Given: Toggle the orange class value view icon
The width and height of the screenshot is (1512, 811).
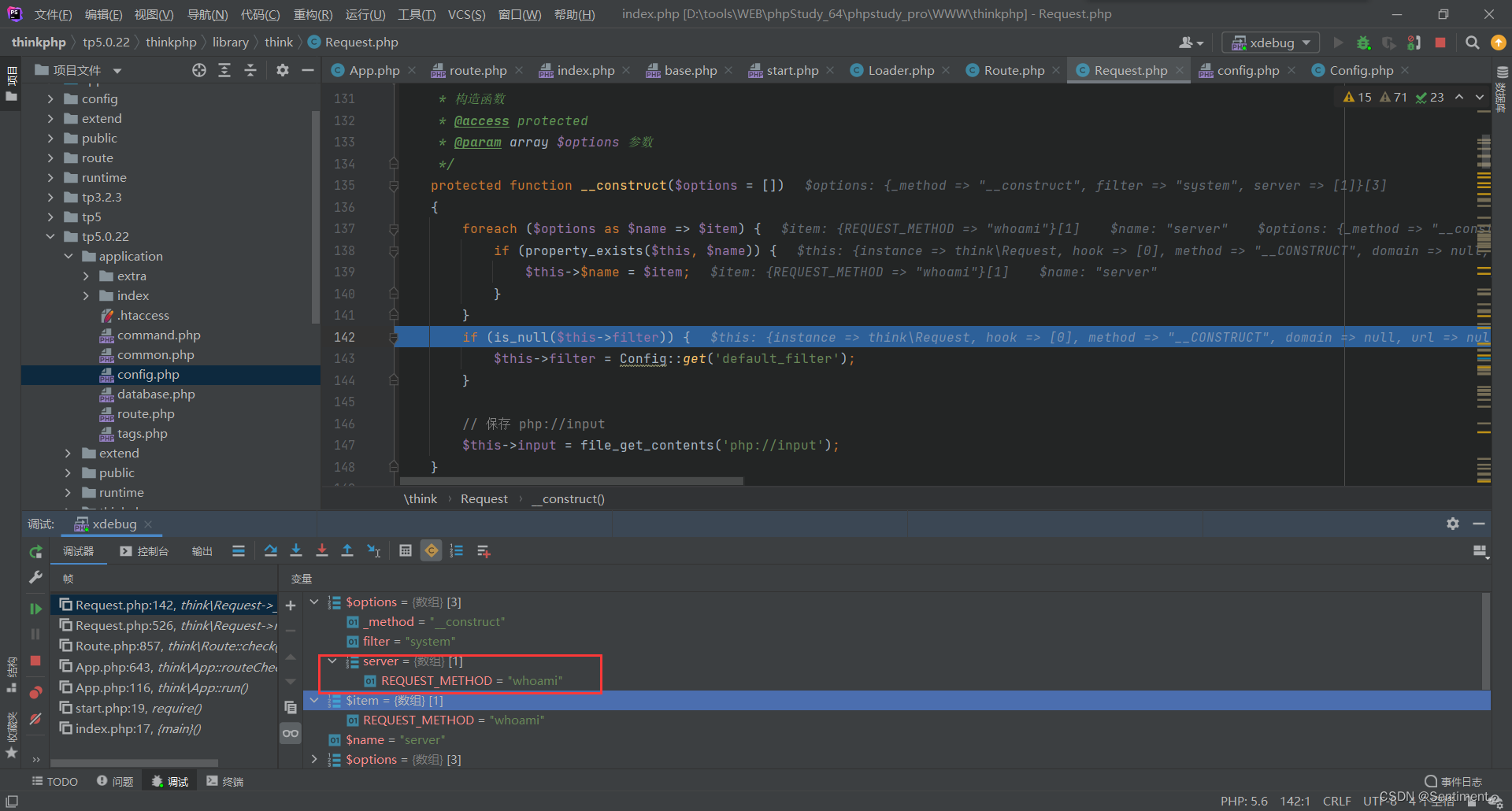Looking at the screenshot, I should coord(432,551).
